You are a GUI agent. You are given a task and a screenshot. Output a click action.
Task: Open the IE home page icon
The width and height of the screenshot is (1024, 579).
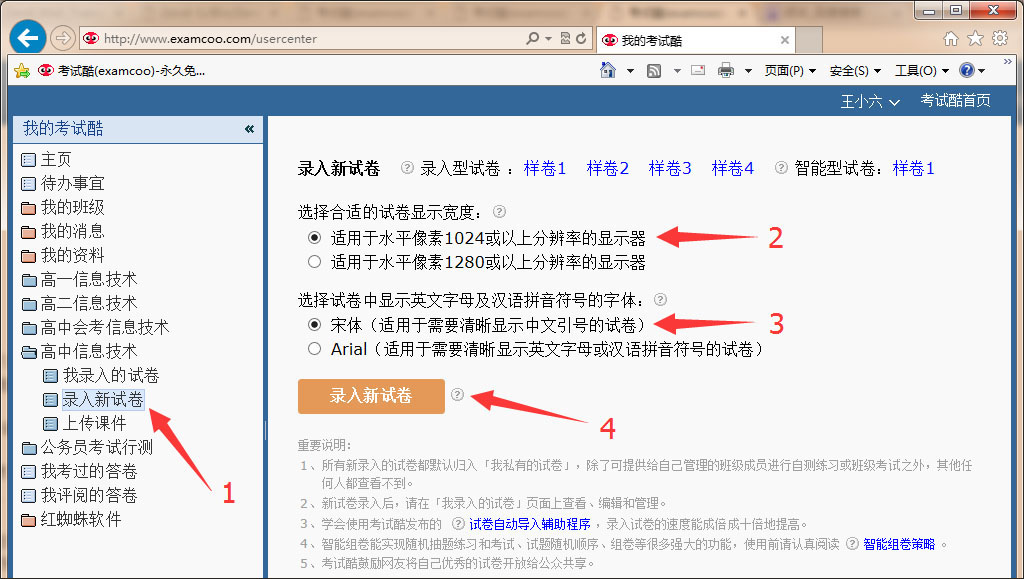point(951,39)
